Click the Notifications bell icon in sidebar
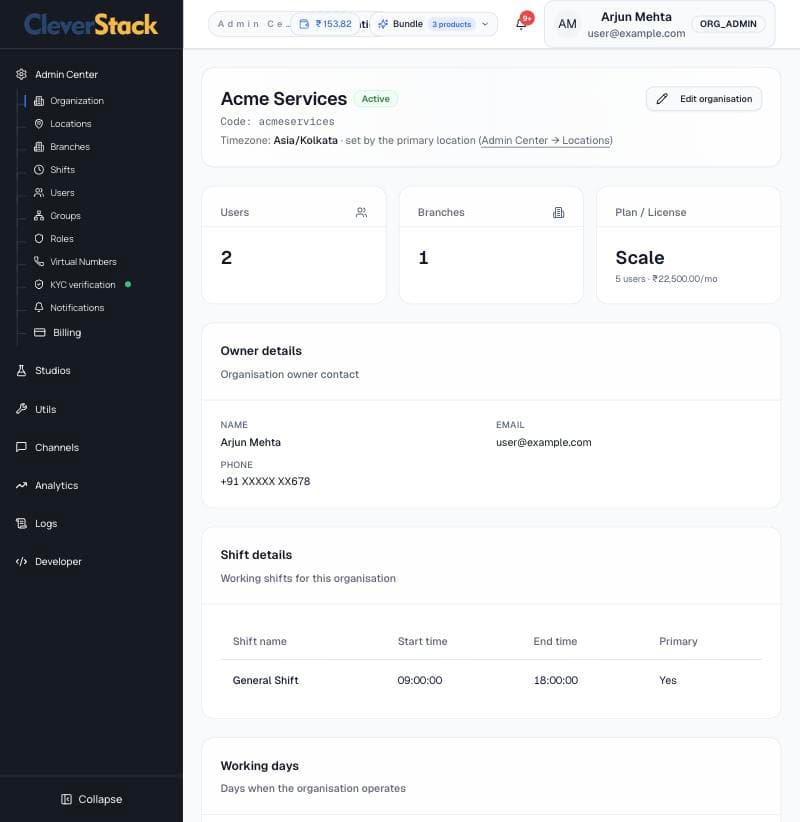 (39, 308)
